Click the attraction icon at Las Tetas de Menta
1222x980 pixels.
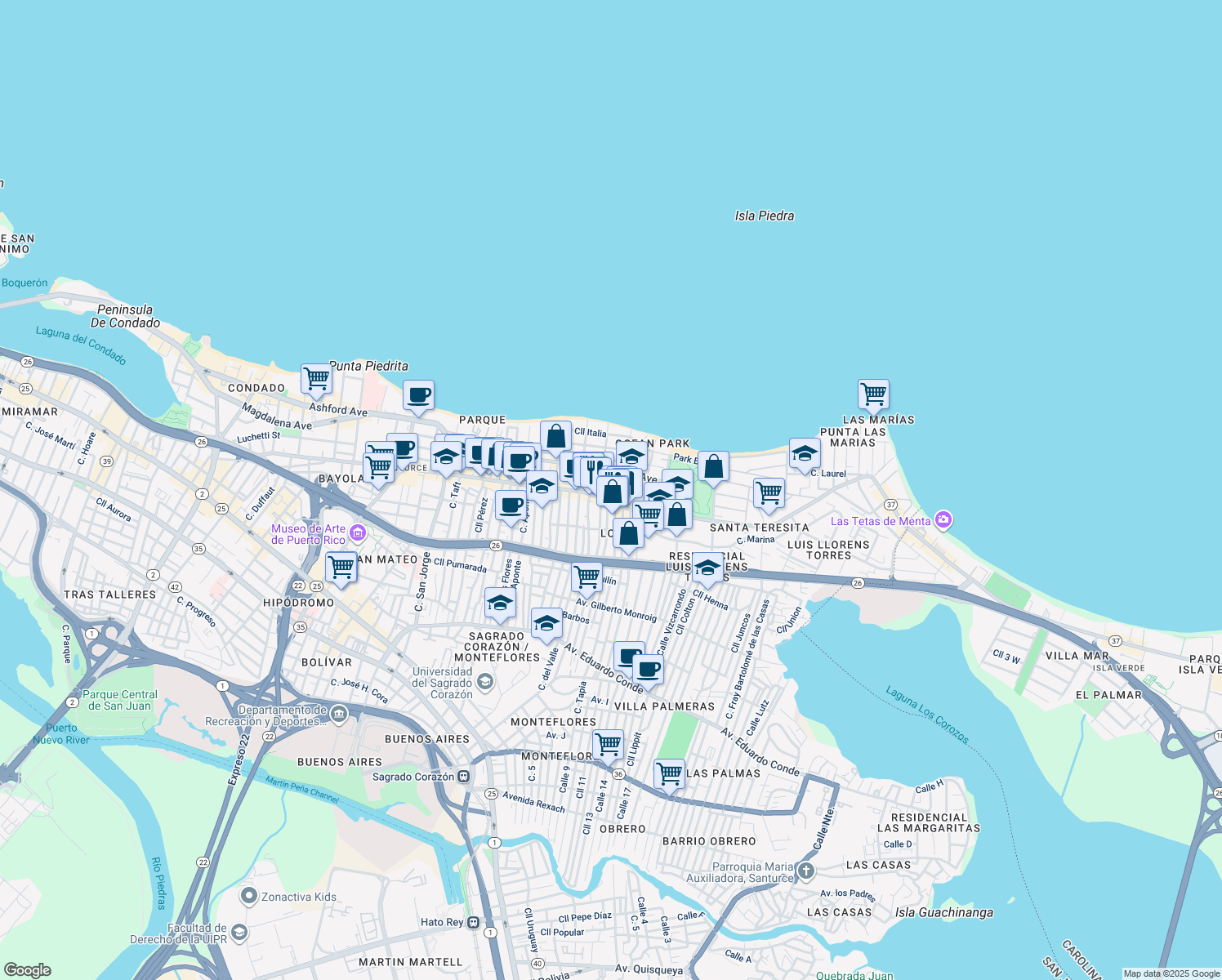[x=943, y=520]
